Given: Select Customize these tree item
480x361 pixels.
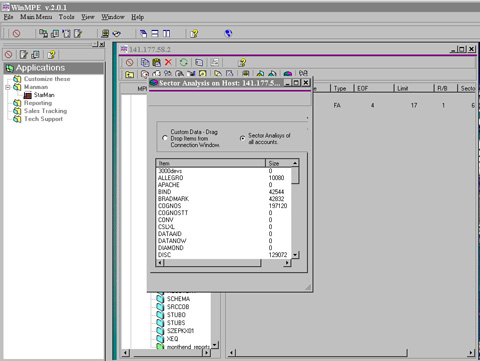Looking at the screenshot, I should [47, 79].
